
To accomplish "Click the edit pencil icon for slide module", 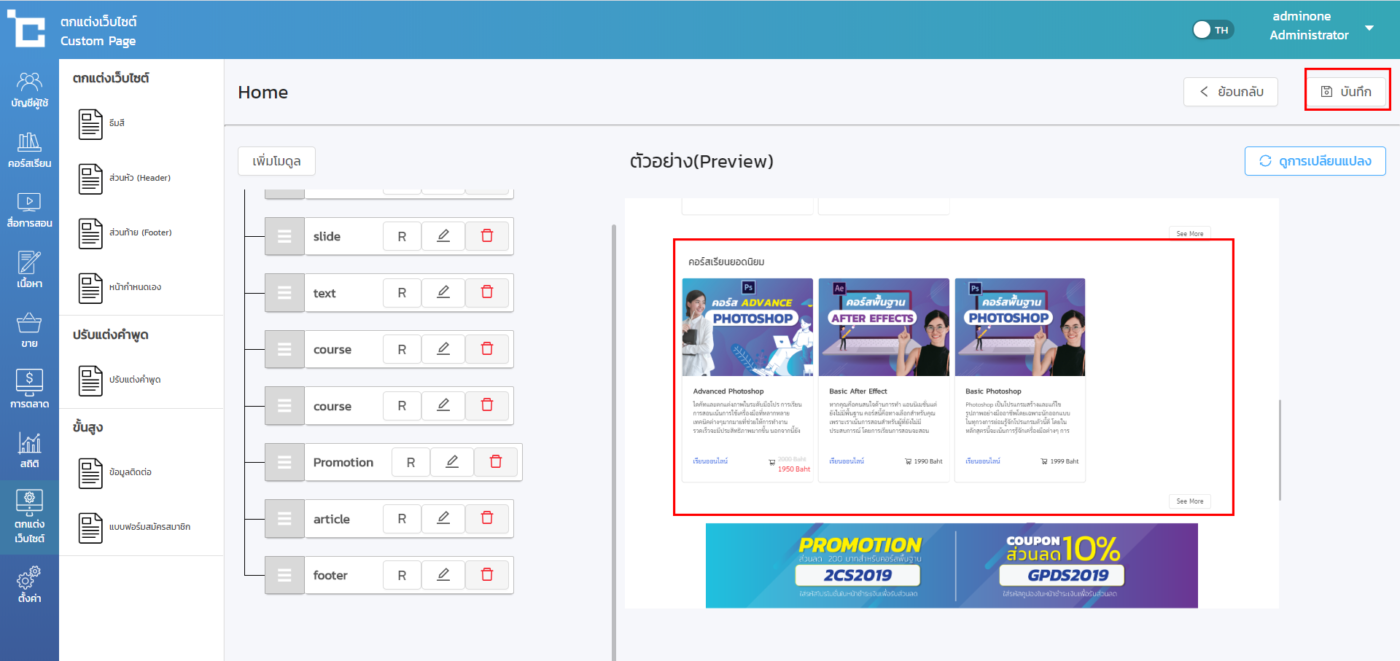I will pyautogui.click(x=443, y=237).
